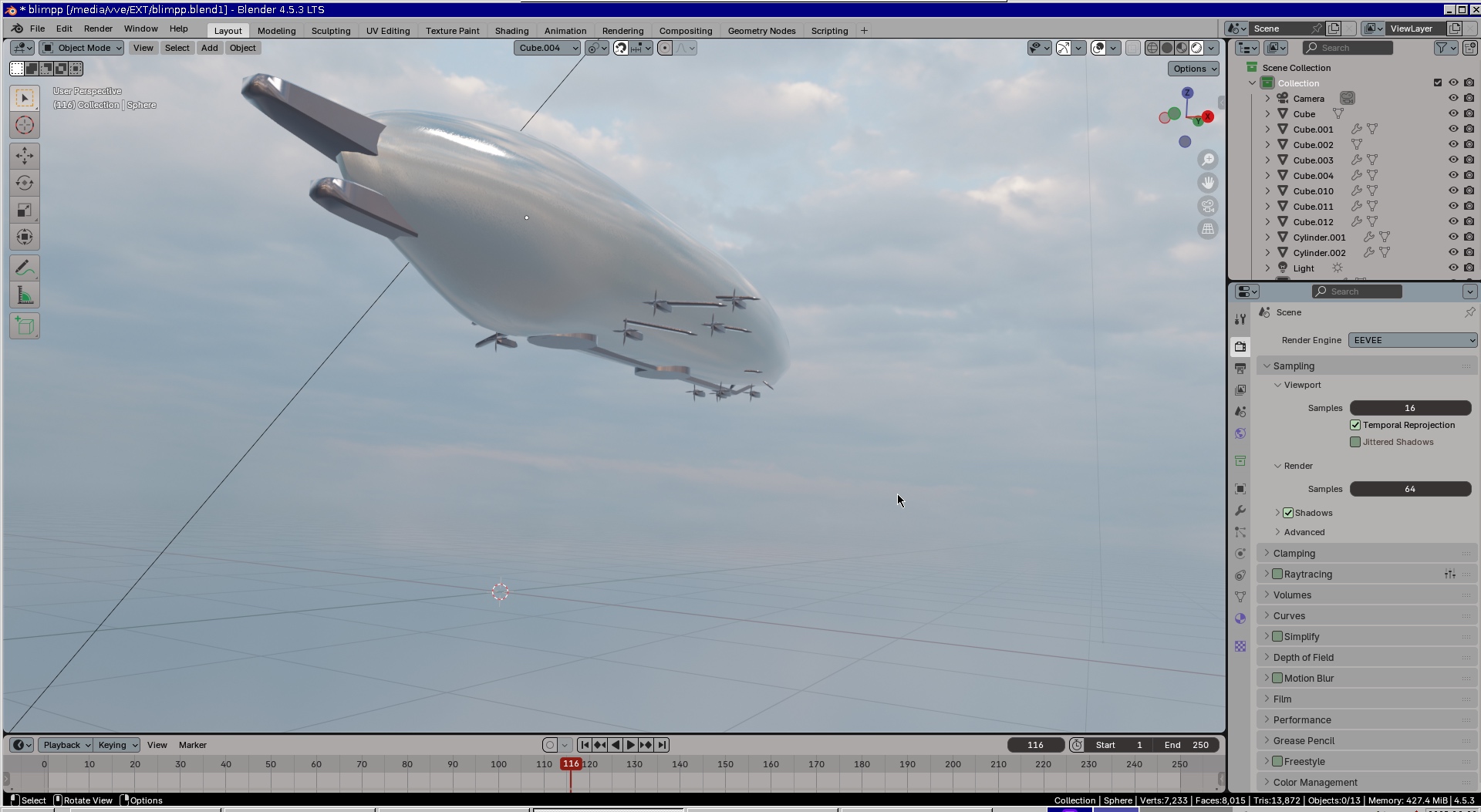The image size is (1481, 812).
Task: Open the Output properties tab icon
Action: [1240, 369]
